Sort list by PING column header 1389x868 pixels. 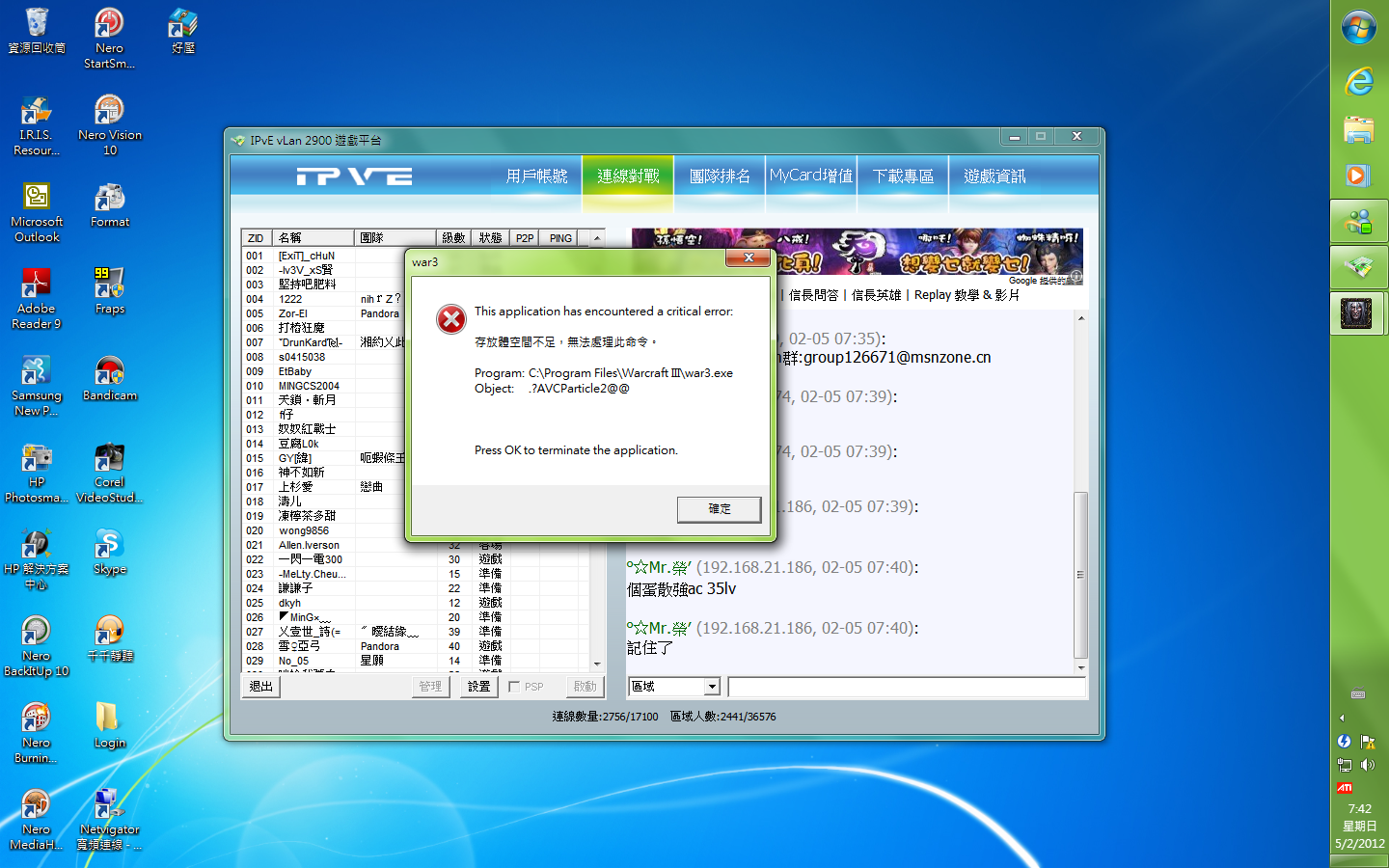coord(560,238)
